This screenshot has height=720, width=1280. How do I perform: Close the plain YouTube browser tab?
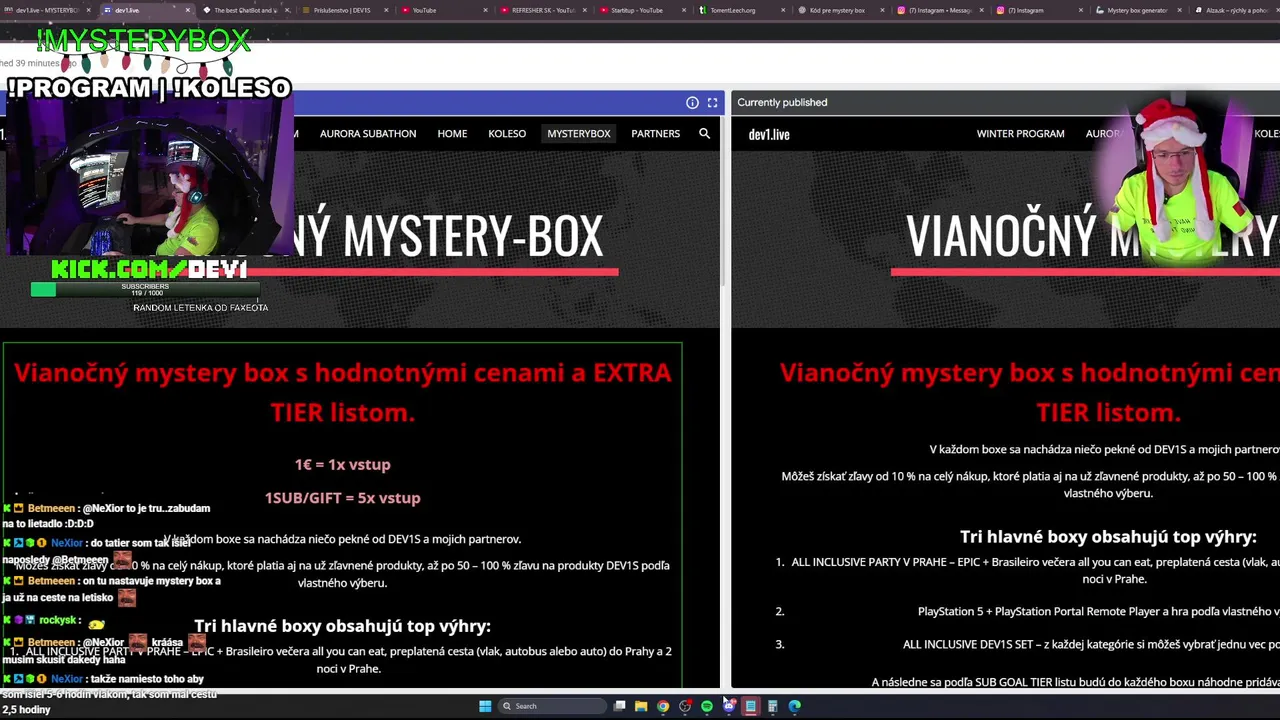pos(486,10)
